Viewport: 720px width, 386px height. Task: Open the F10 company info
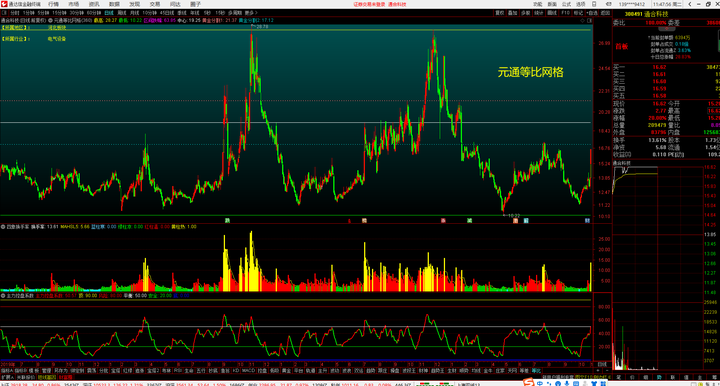565,13
